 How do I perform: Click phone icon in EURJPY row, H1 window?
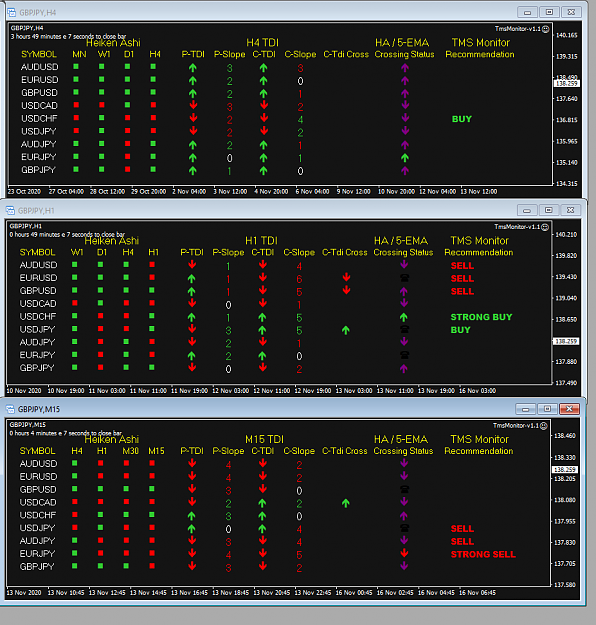click(404, 355)
